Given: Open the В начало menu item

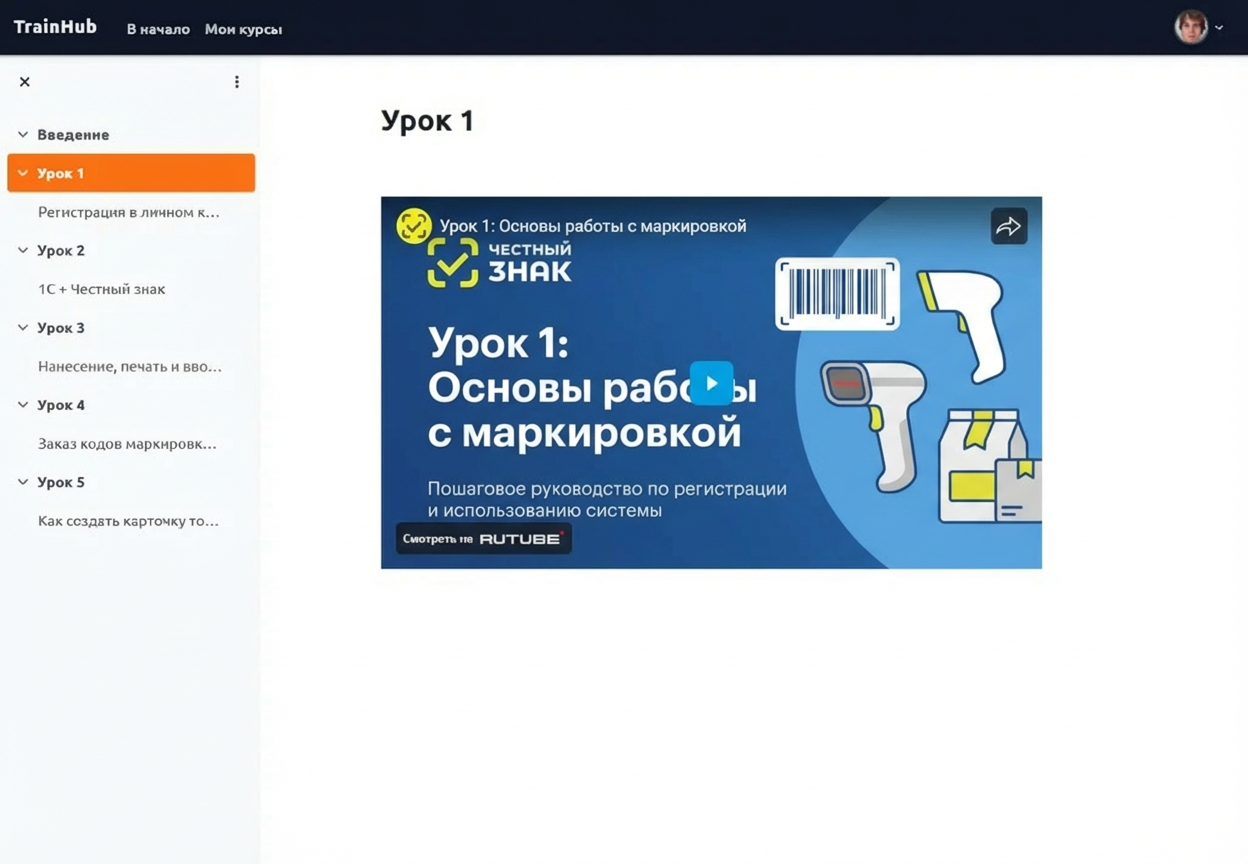Looking at the screenshot, I should coord(157,29).
